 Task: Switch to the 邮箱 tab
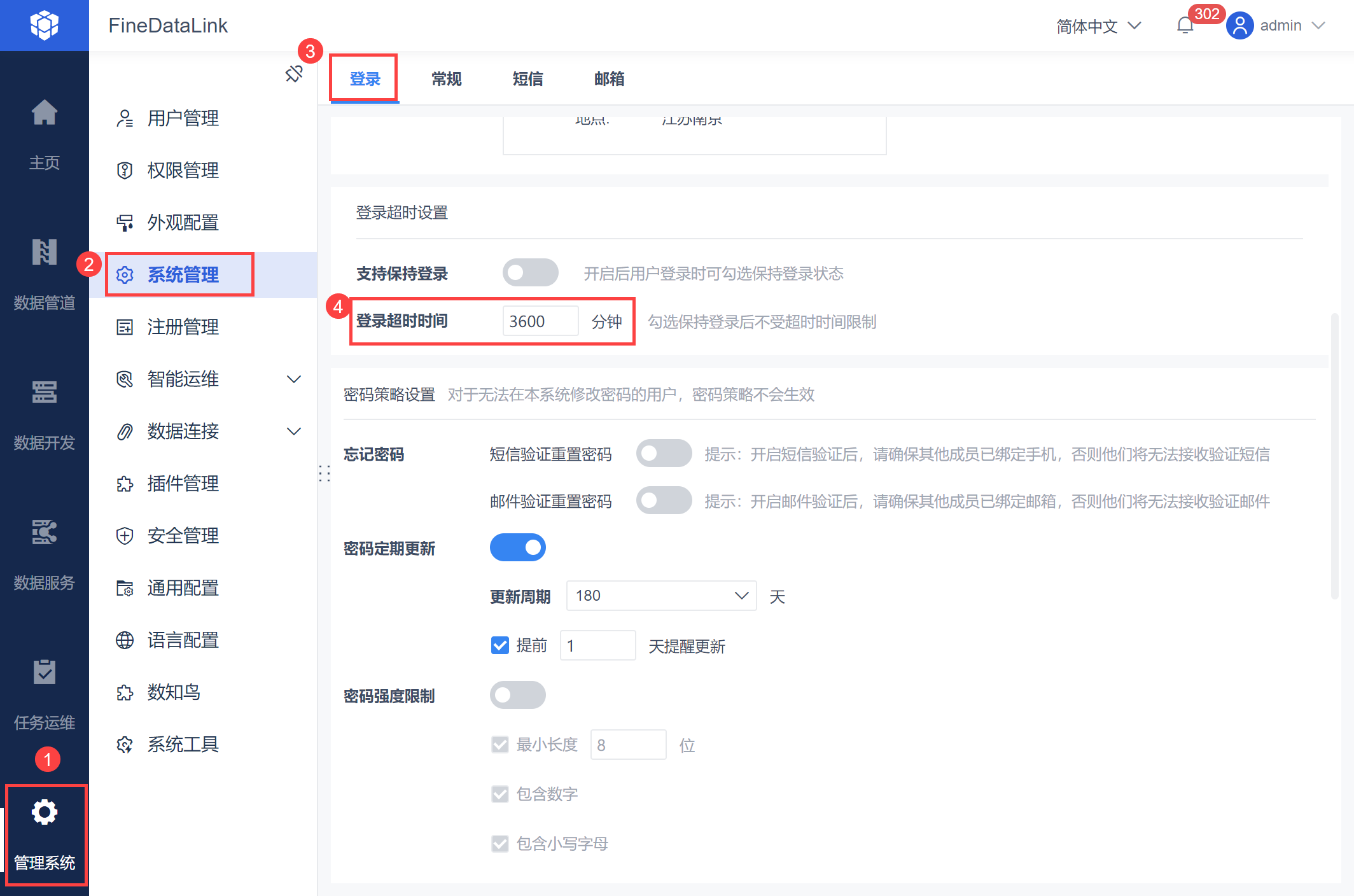(609, 79)
